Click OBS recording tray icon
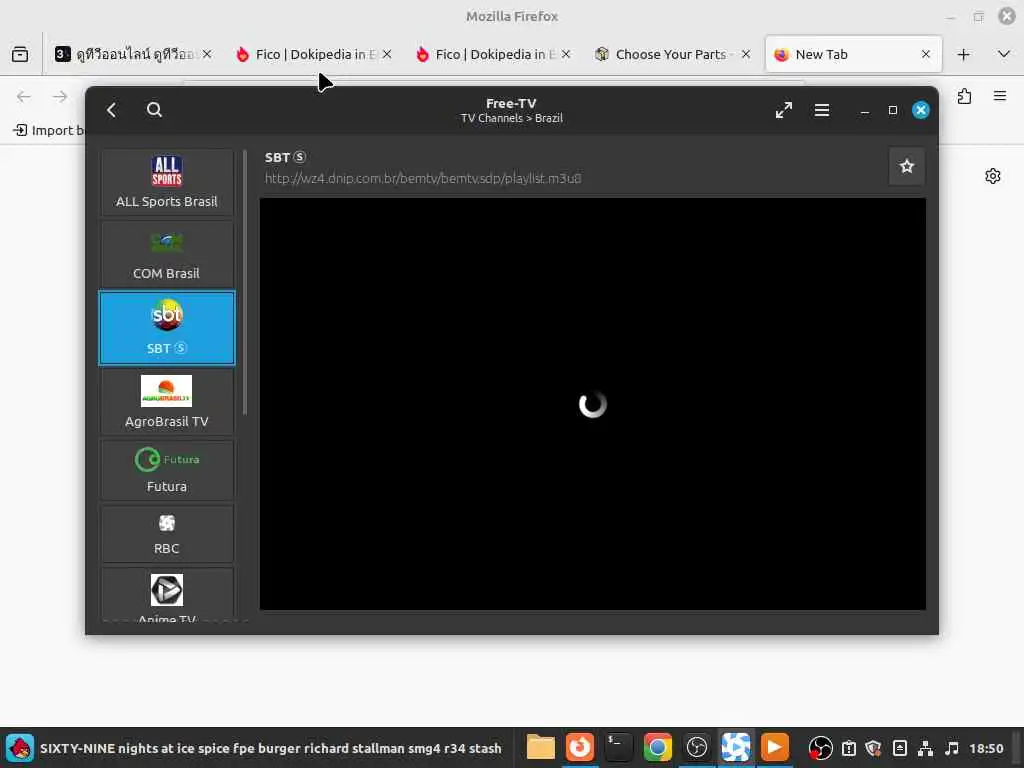1024x768 pixels. [x=820, y=748]
